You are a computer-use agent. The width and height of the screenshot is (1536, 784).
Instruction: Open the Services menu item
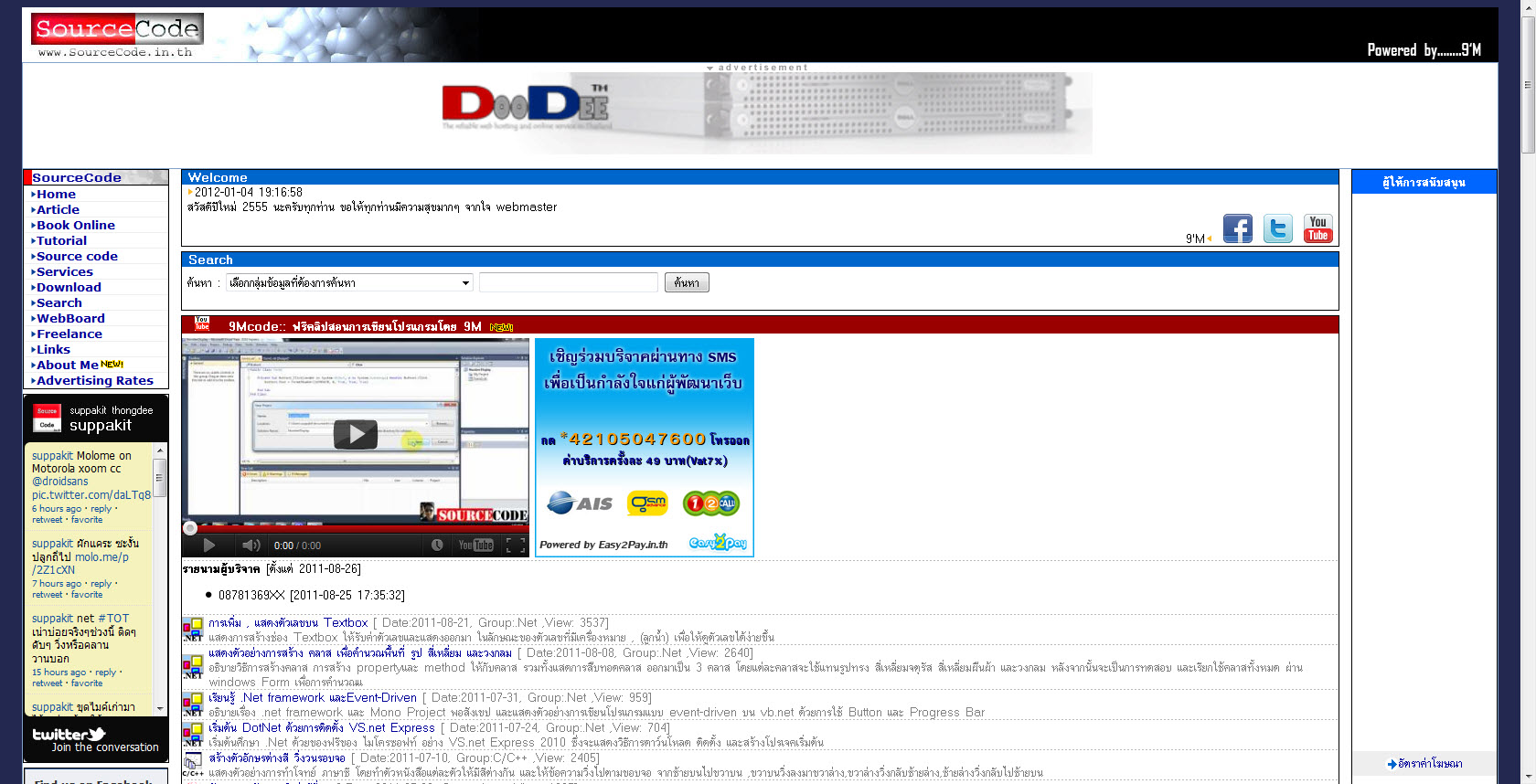tap(64, 271)
